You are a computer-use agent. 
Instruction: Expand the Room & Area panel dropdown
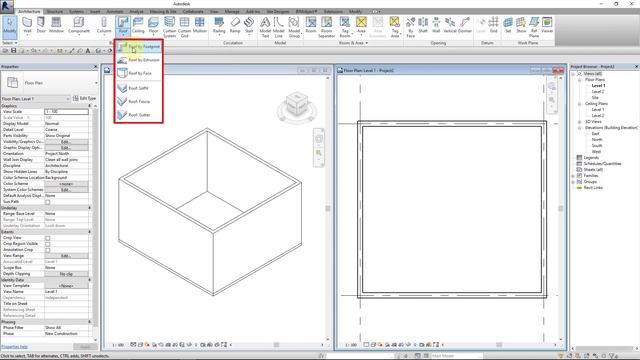pos(353,43)
